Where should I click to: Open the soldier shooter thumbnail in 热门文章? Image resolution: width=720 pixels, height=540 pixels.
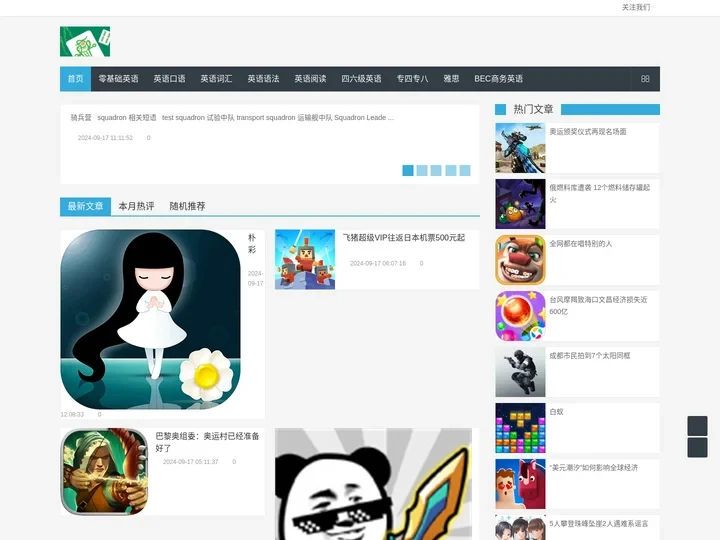coord(520,148)
